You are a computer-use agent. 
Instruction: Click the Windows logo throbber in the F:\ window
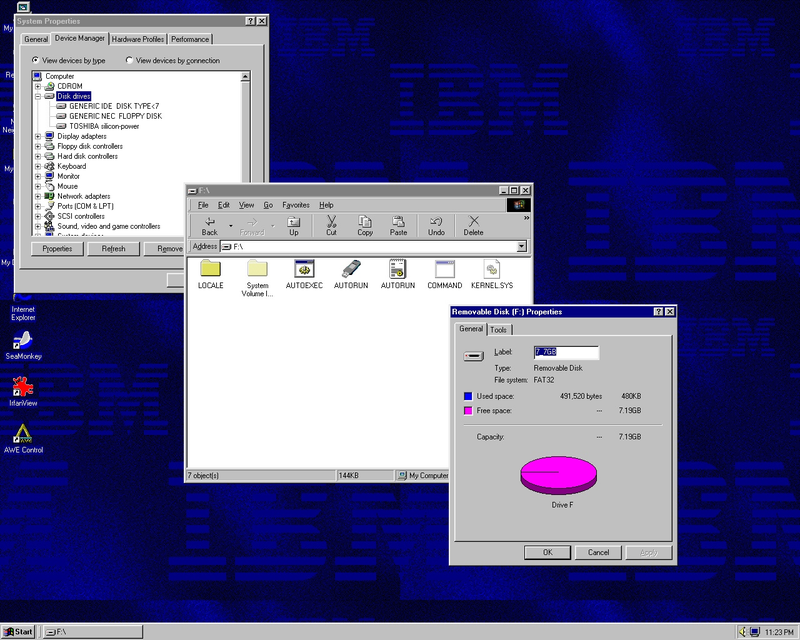click(x=519, y=205)
